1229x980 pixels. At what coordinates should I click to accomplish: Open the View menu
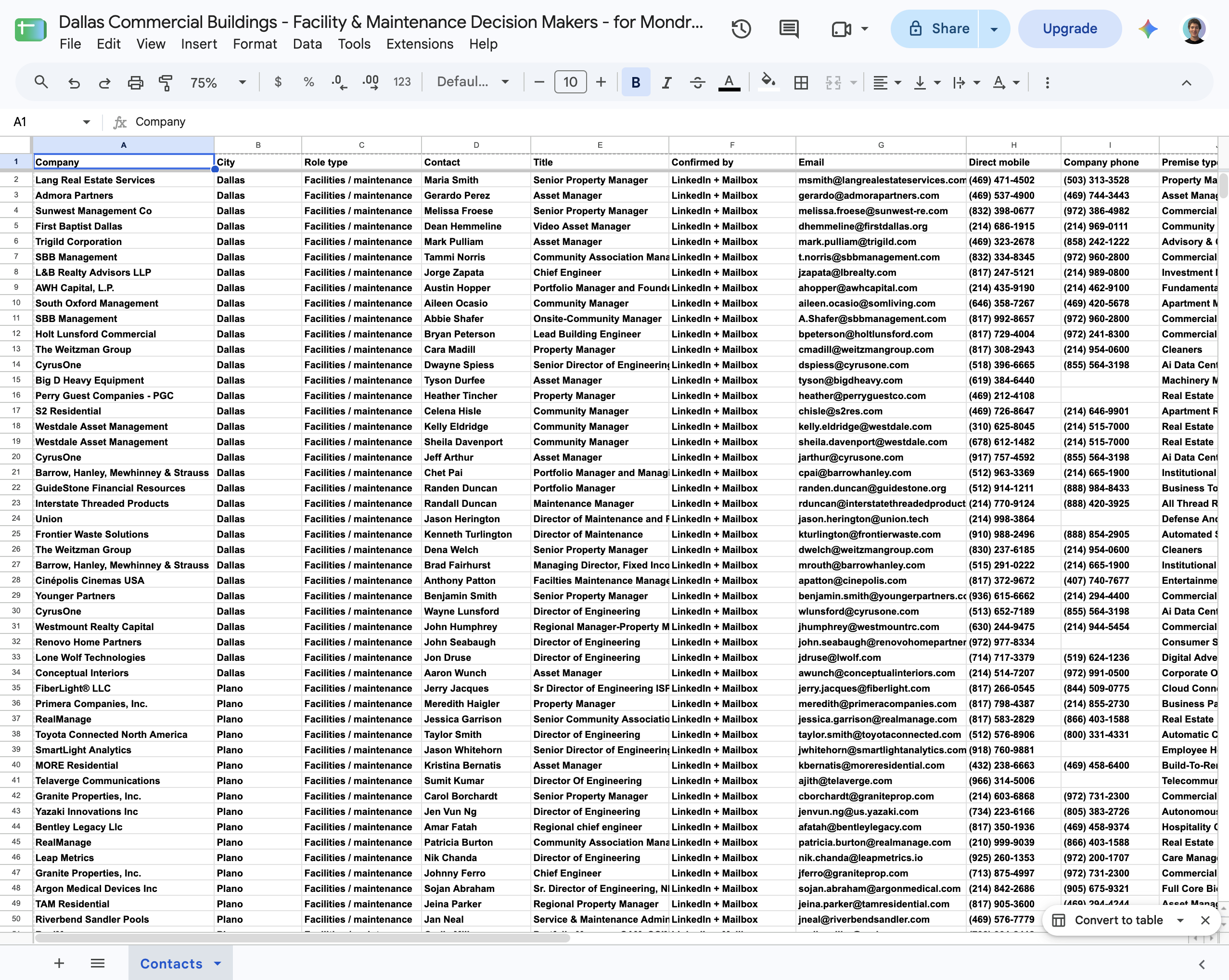point(151,44)
